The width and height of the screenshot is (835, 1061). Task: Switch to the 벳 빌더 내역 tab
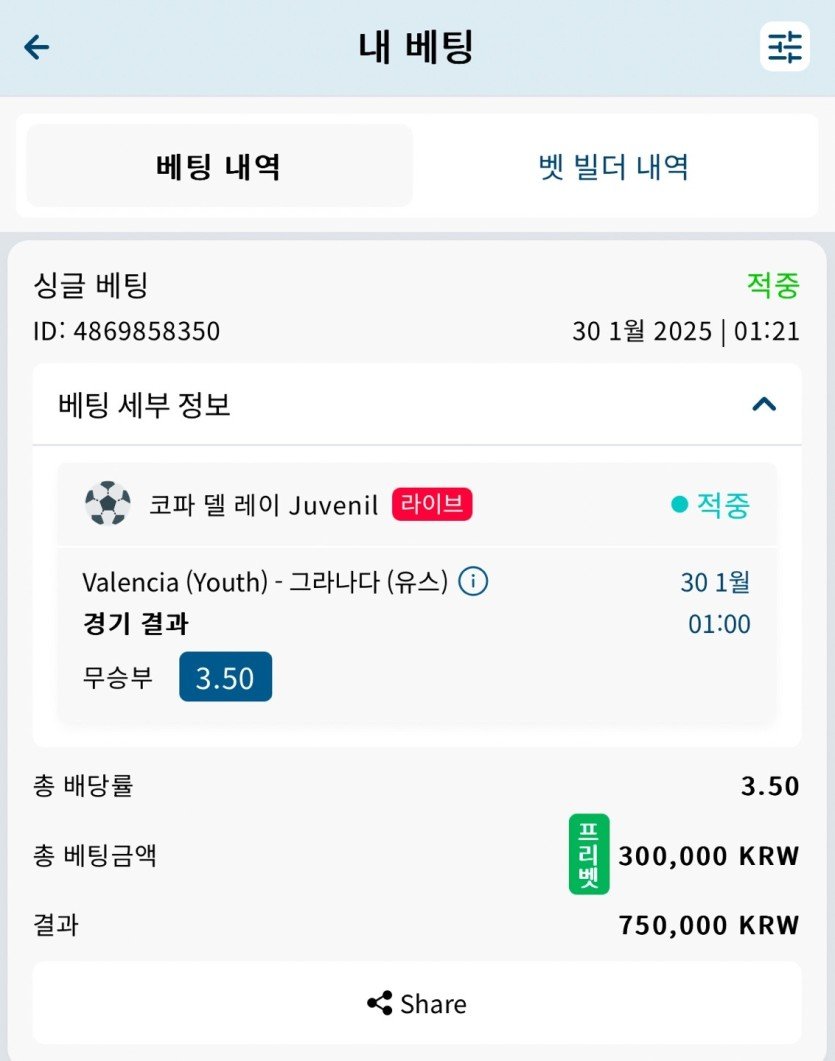[x=613, y=166]
